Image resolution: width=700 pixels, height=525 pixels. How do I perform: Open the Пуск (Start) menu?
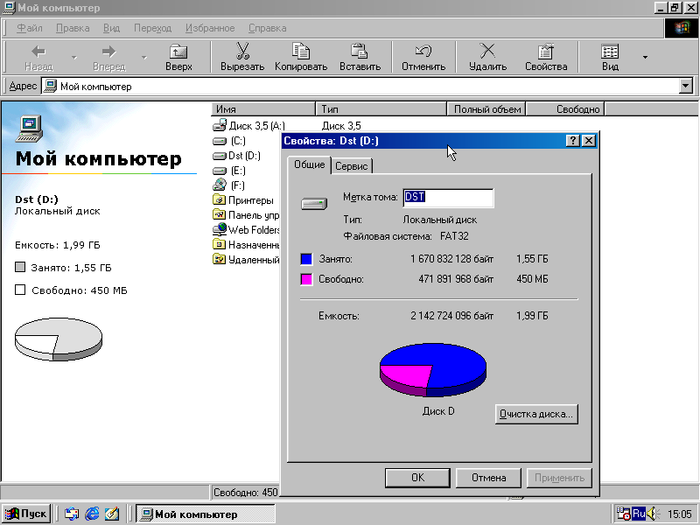(x=27, y=514)
